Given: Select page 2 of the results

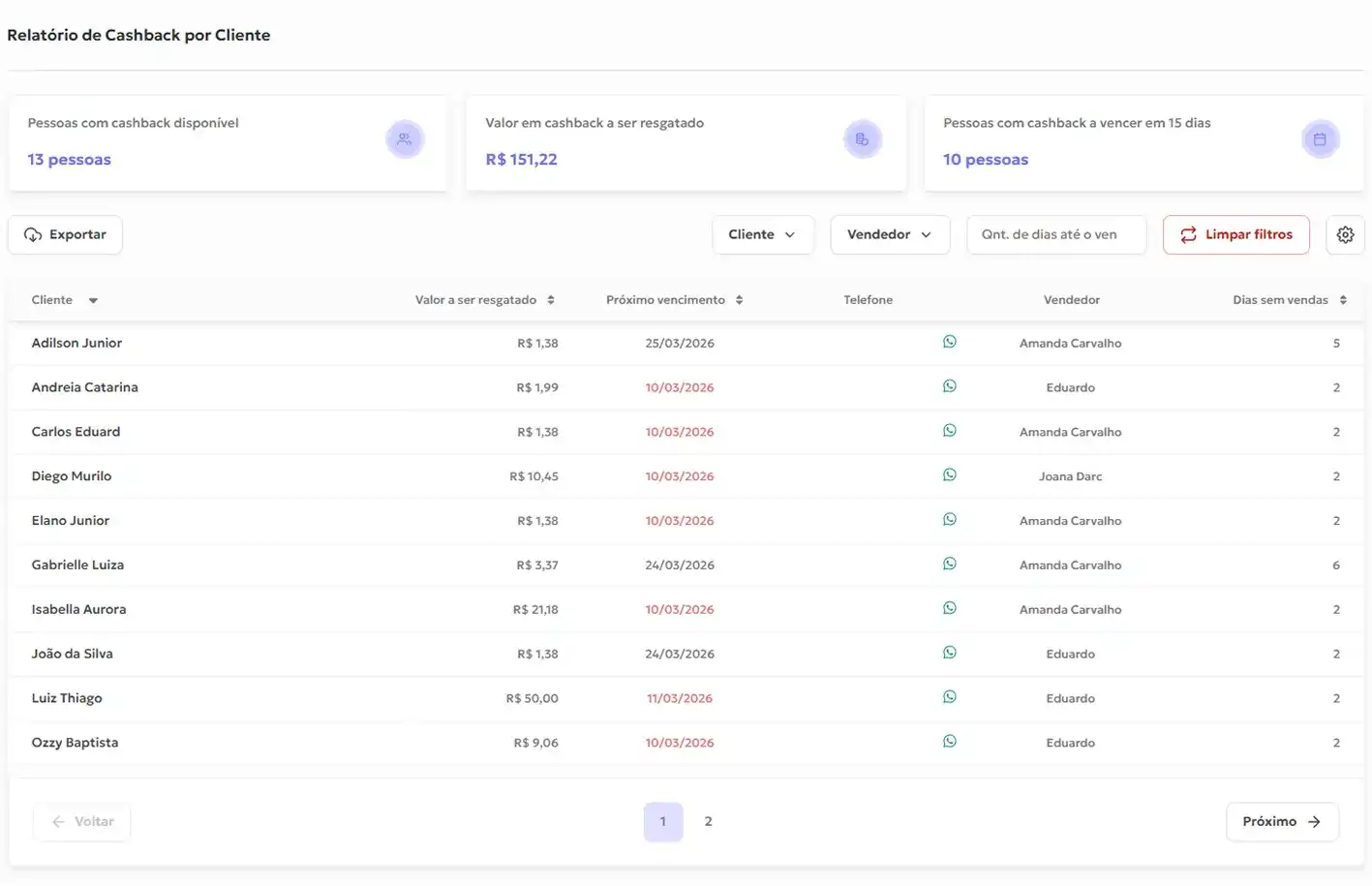Looking at the screenshot, I should 708,821.
